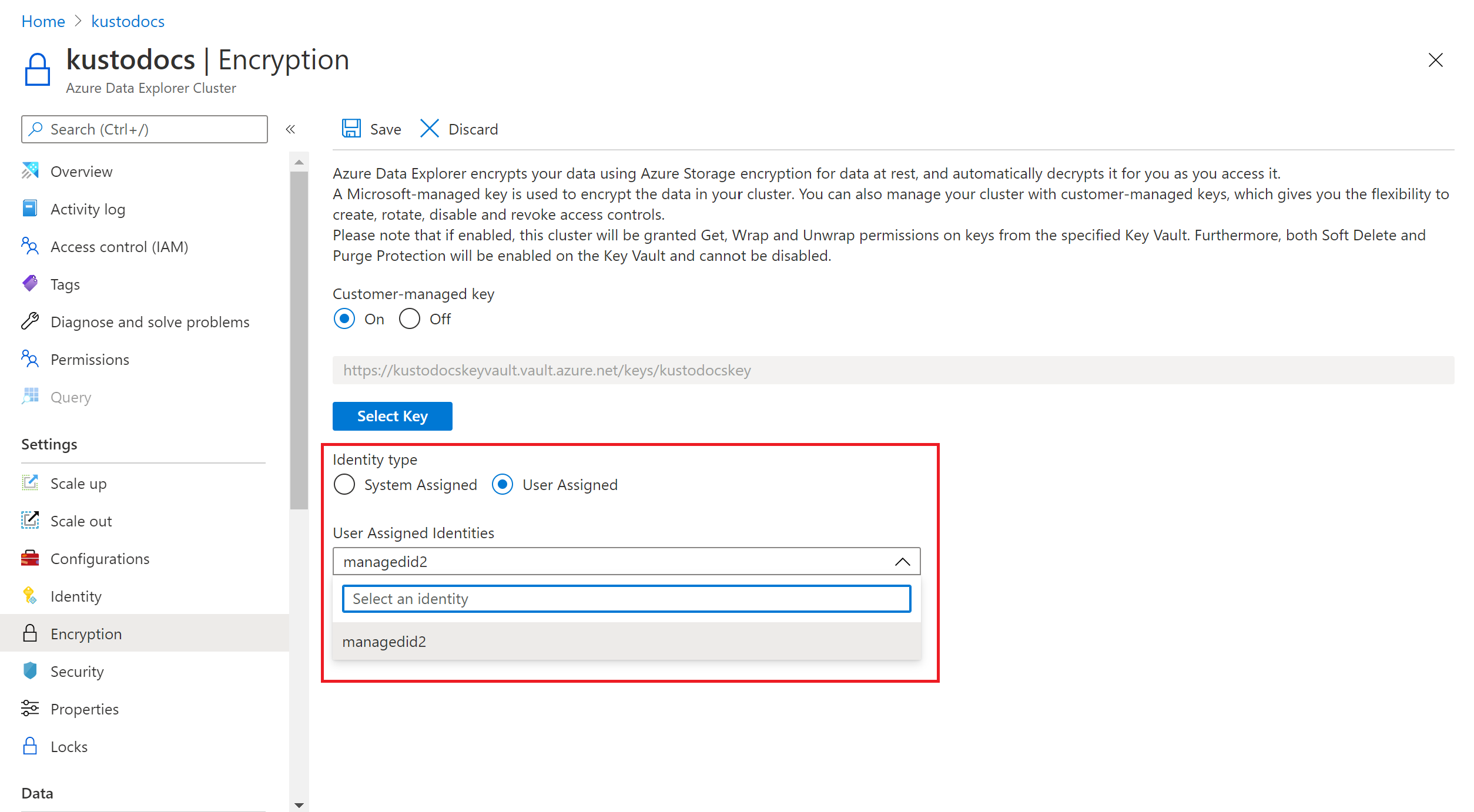The width and height of the screenshot is (1474, 812).
Task: Click the Encryption lock icon in sidebar
Action: tap(30, 633)
